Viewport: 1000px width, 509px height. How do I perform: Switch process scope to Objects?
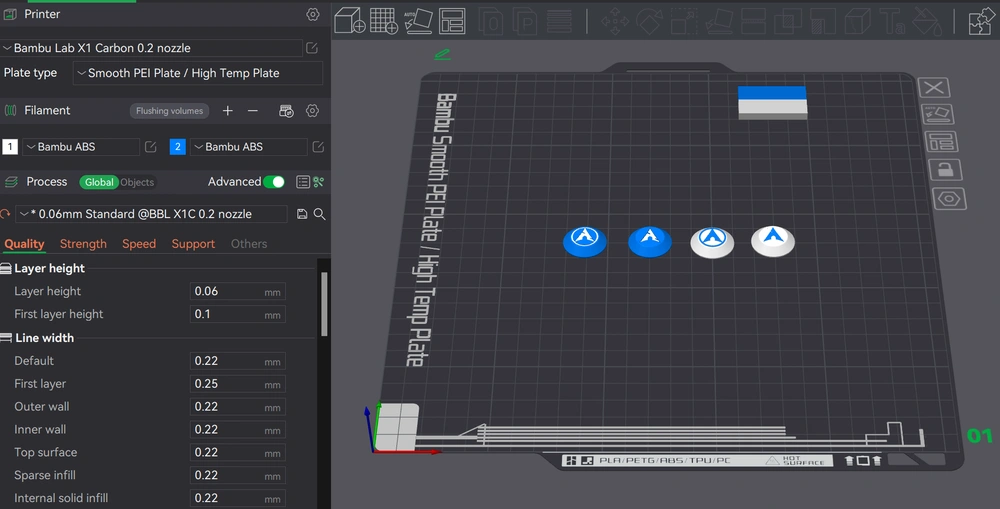[137, 183]
